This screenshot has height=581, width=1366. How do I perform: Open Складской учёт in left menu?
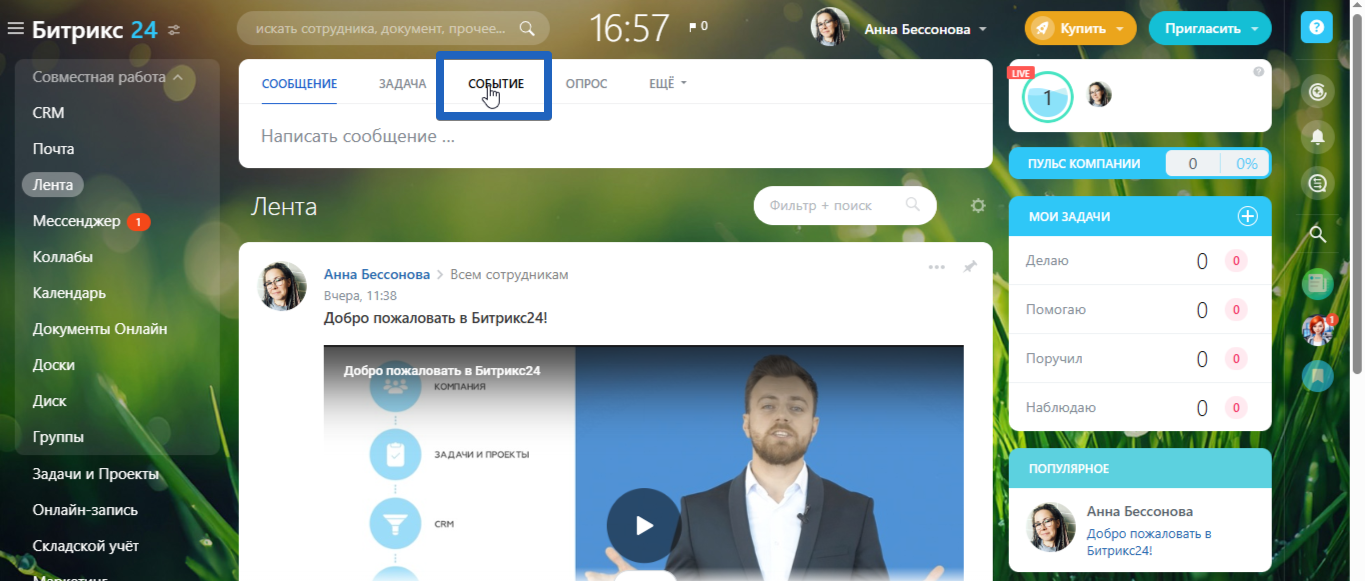tap(85, 546)
